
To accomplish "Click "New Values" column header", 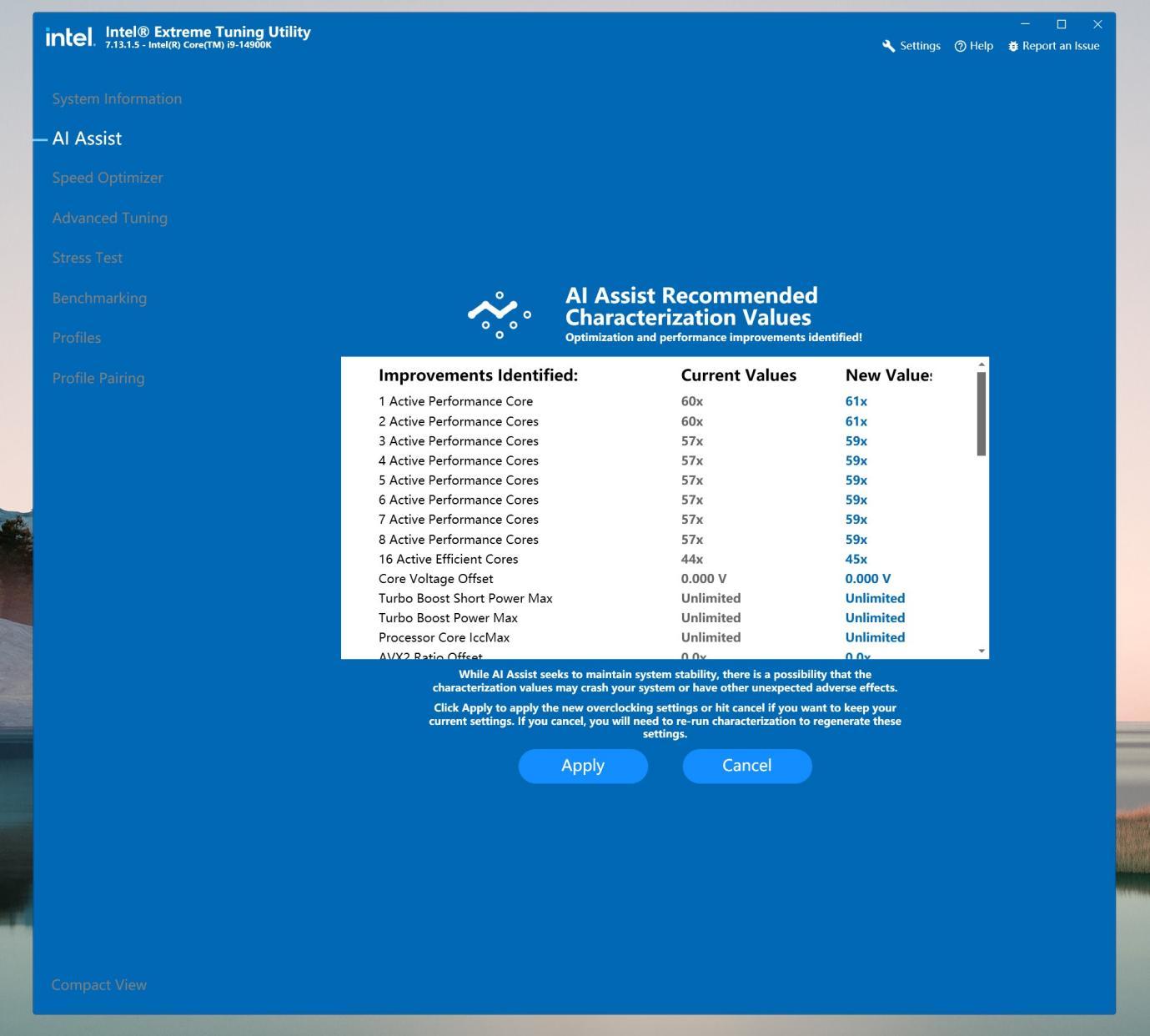I will click(889, 375).
